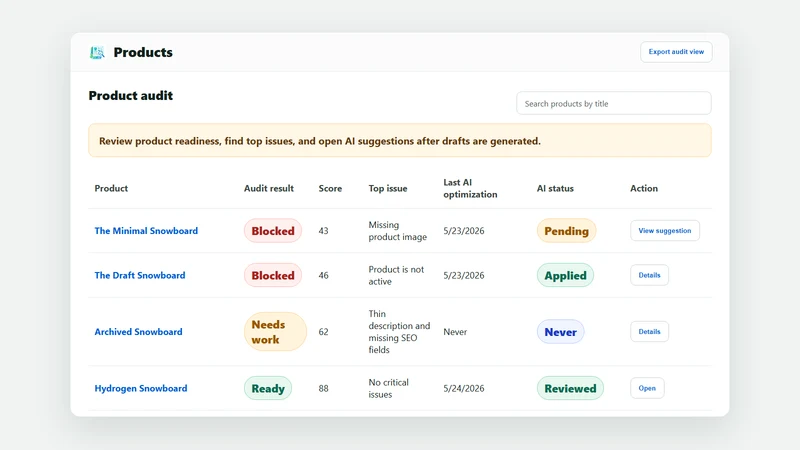Image resolution: width=800 pixels, height=450 pixels.
Task: Focus the Search products by title field
Action: 614,104
